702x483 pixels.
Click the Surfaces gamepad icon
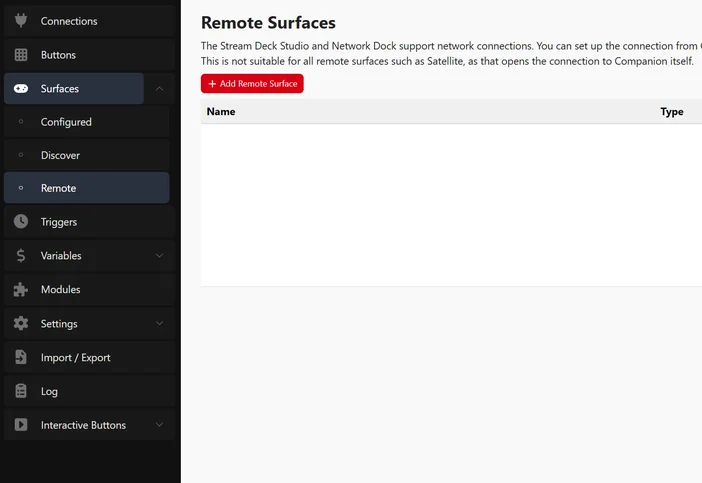21,89
